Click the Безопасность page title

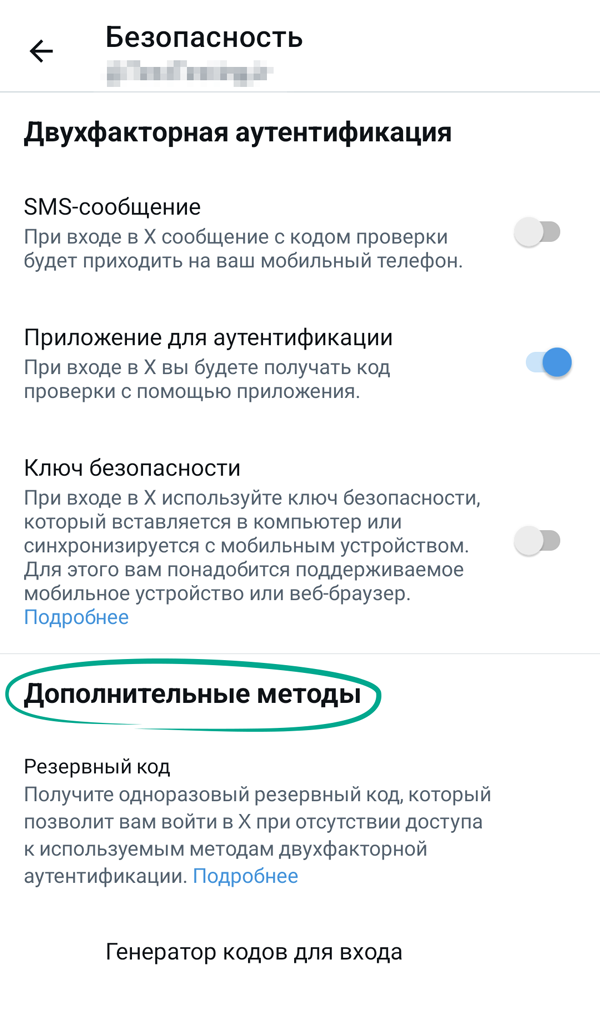[x=204, y=38]
